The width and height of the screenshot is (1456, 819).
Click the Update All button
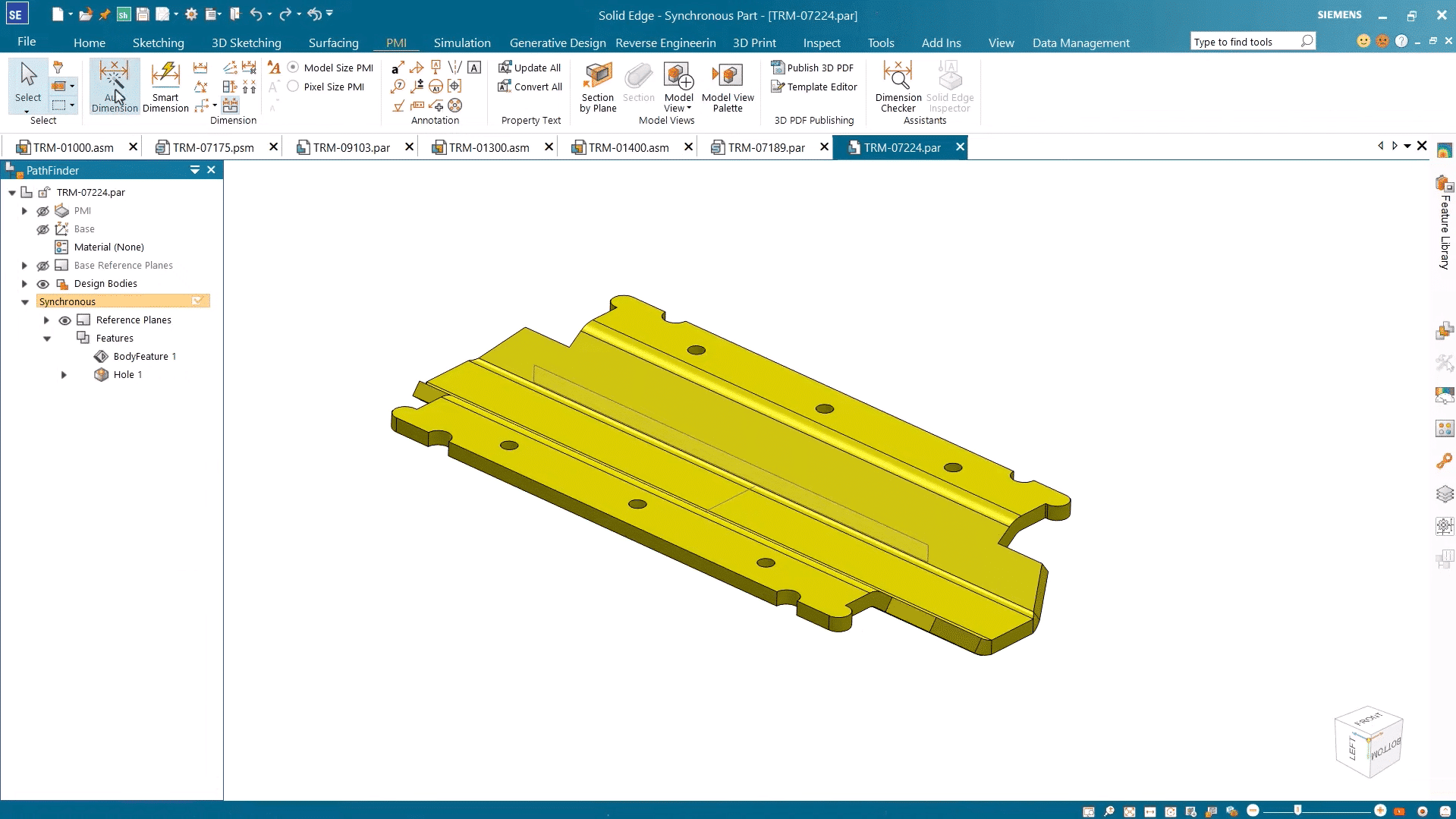pyautogui.click(x=530, y=68)
